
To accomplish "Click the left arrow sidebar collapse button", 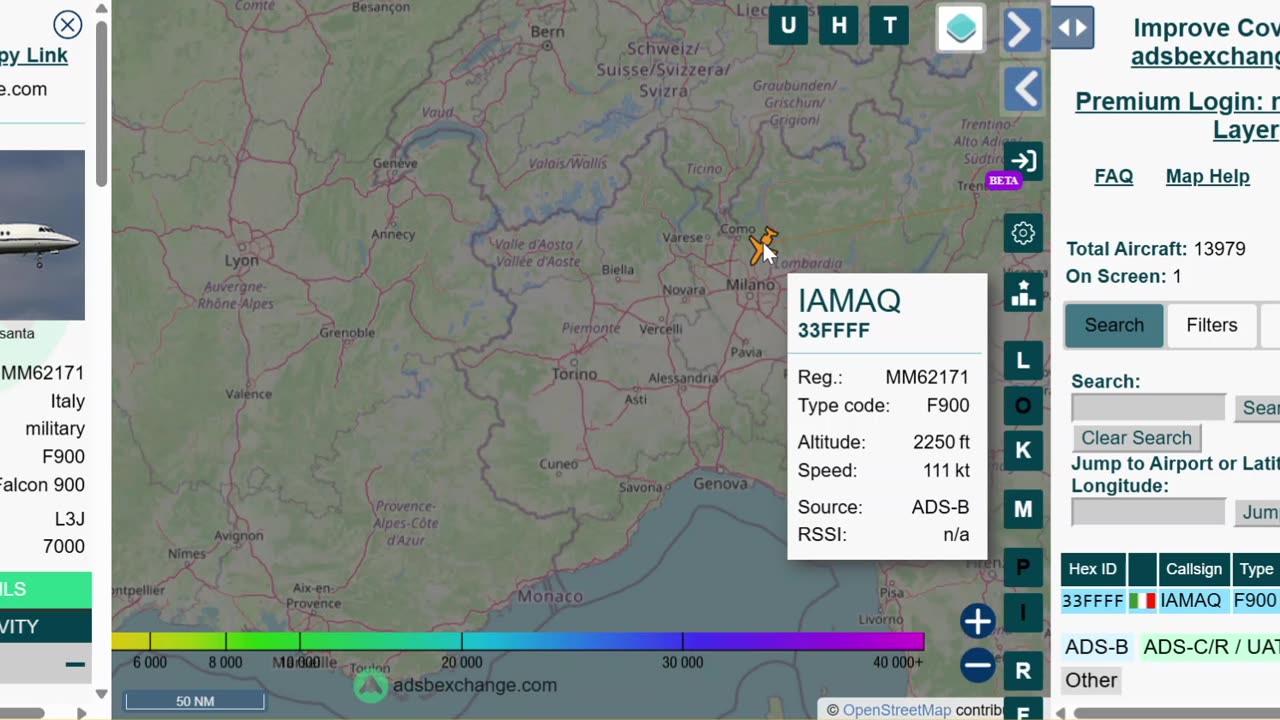I will [1024, 90].
